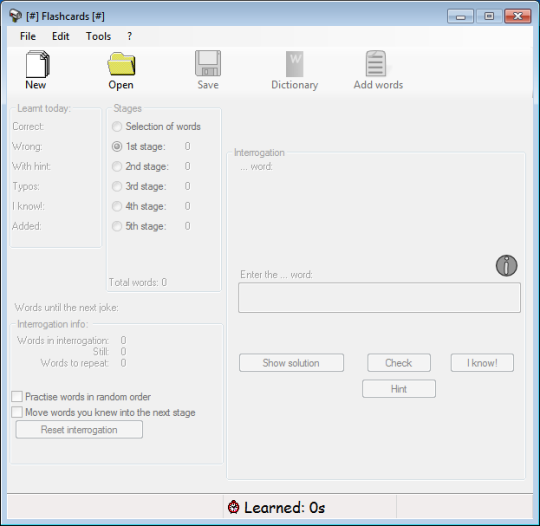Click the ladybug icon in status bar
The image size is (540, 526).
233,507
